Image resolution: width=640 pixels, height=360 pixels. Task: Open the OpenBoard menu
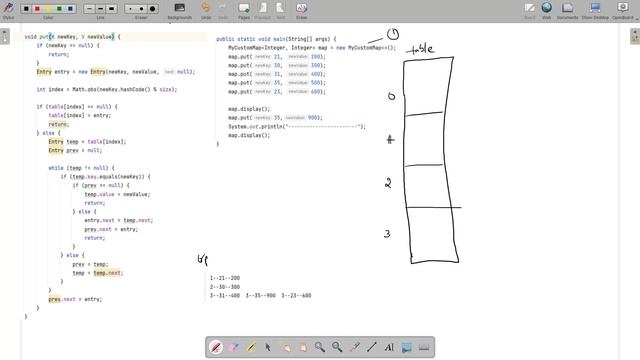pos(623,10)
